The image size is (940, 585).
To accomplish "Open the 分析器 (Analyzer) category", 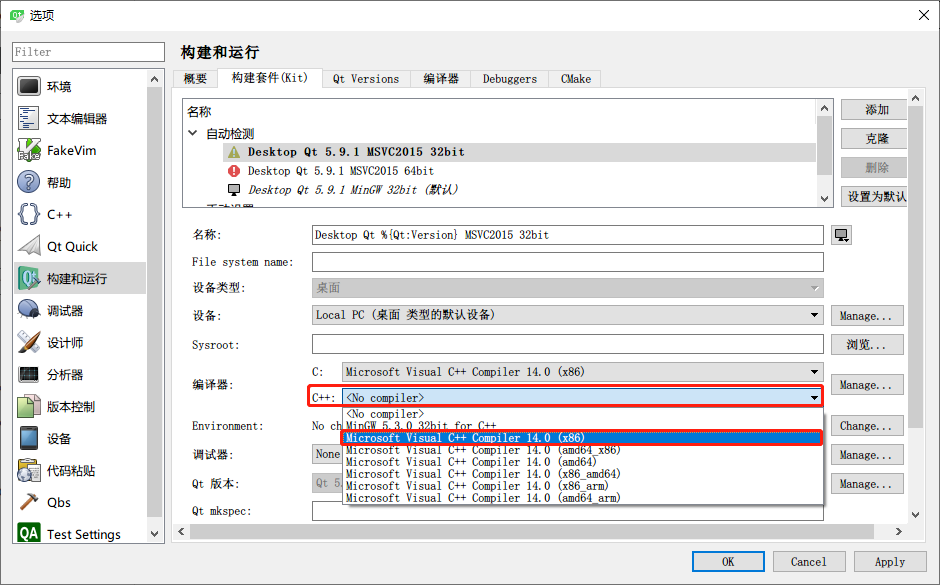I will [80, 375].
